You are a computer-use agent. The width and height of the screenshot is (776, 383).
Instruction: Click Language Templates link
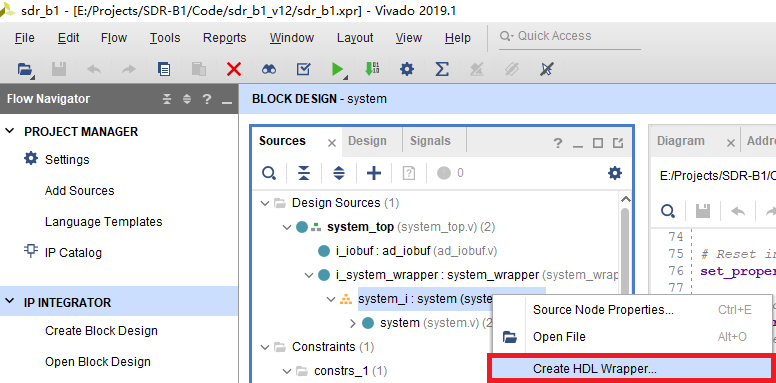tap(103, 222)
